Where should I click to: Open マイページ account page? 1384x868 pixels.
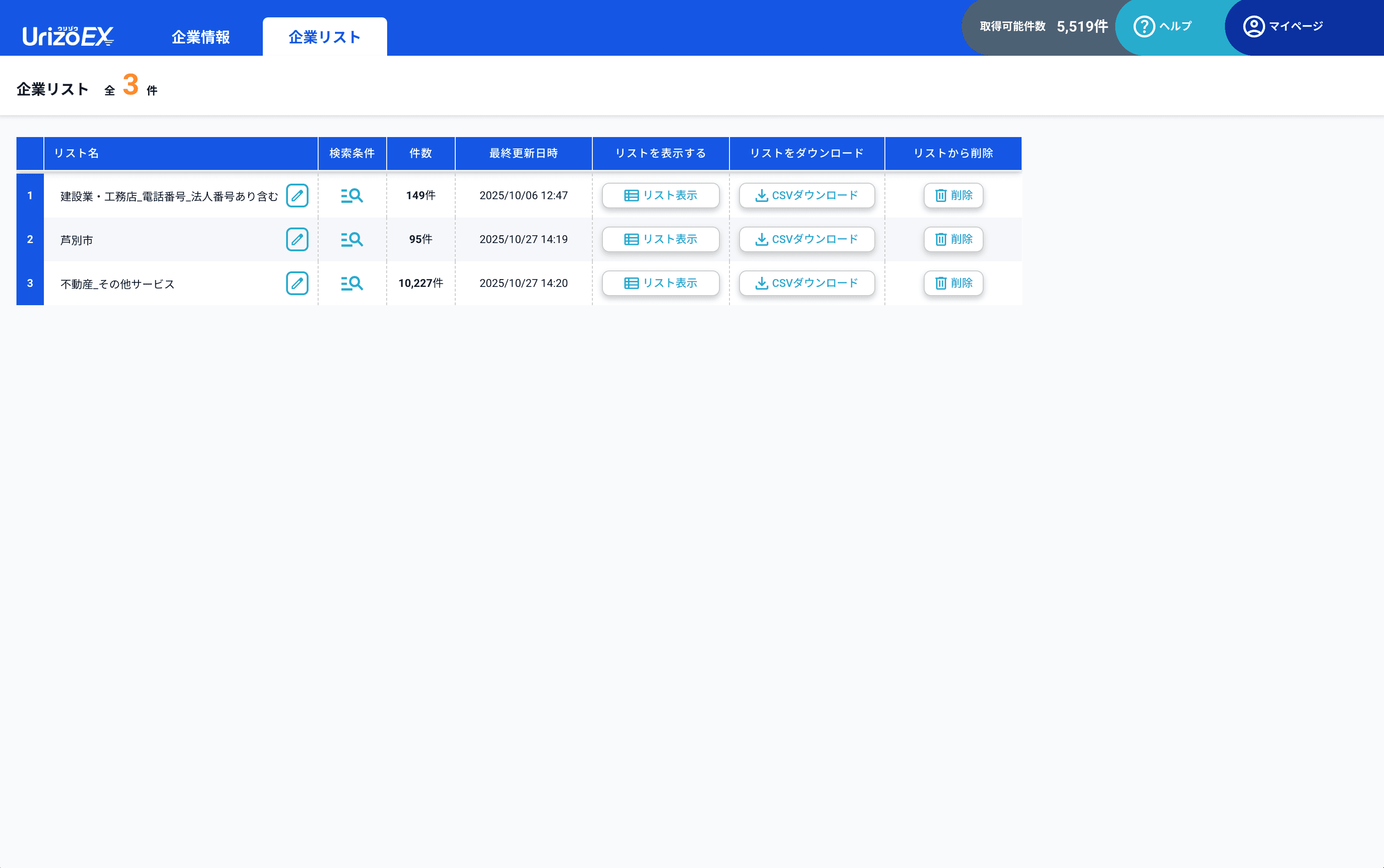tap(1283, 26)
